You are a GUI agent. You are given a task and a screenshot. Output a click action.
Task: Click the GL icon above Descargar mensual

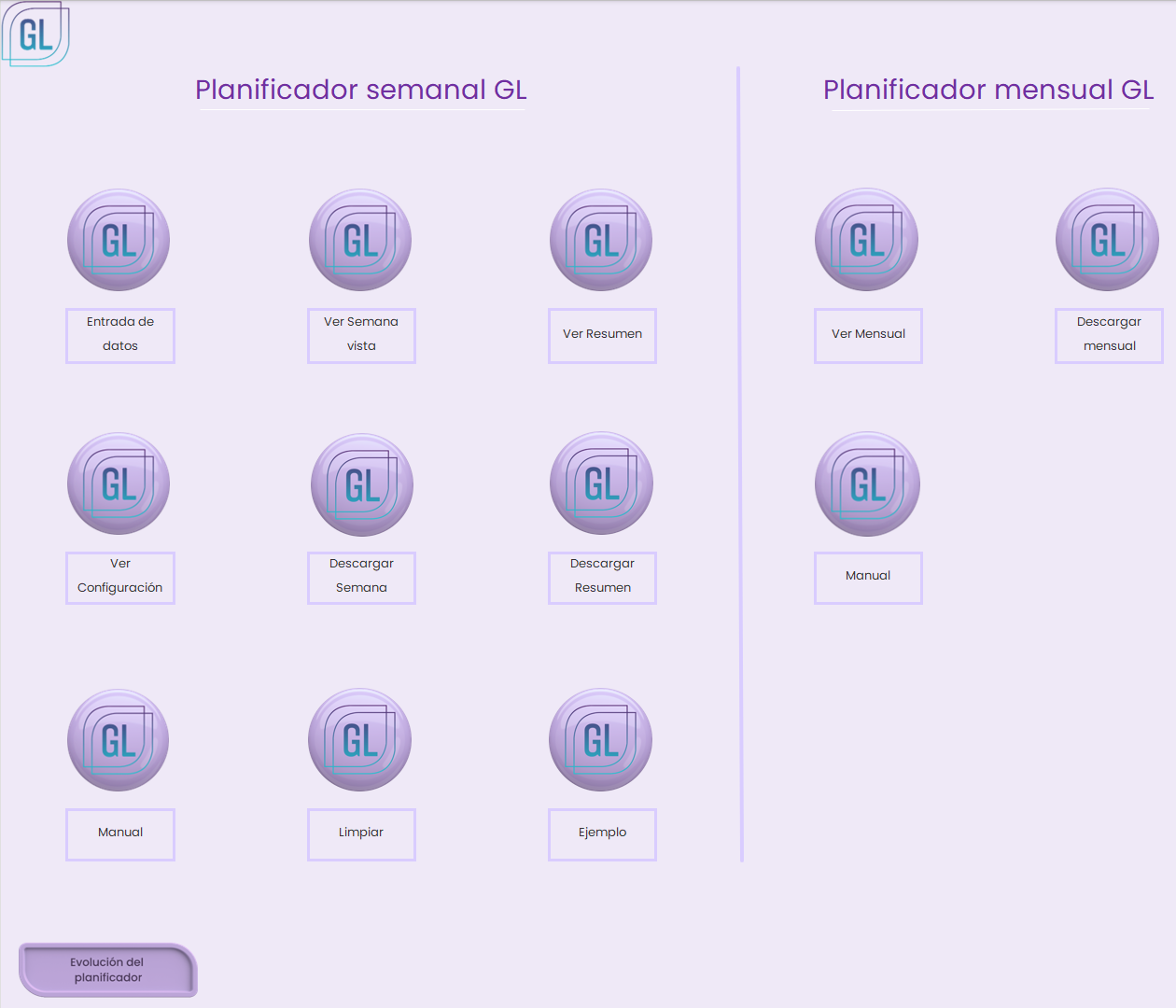(1107, 240)
